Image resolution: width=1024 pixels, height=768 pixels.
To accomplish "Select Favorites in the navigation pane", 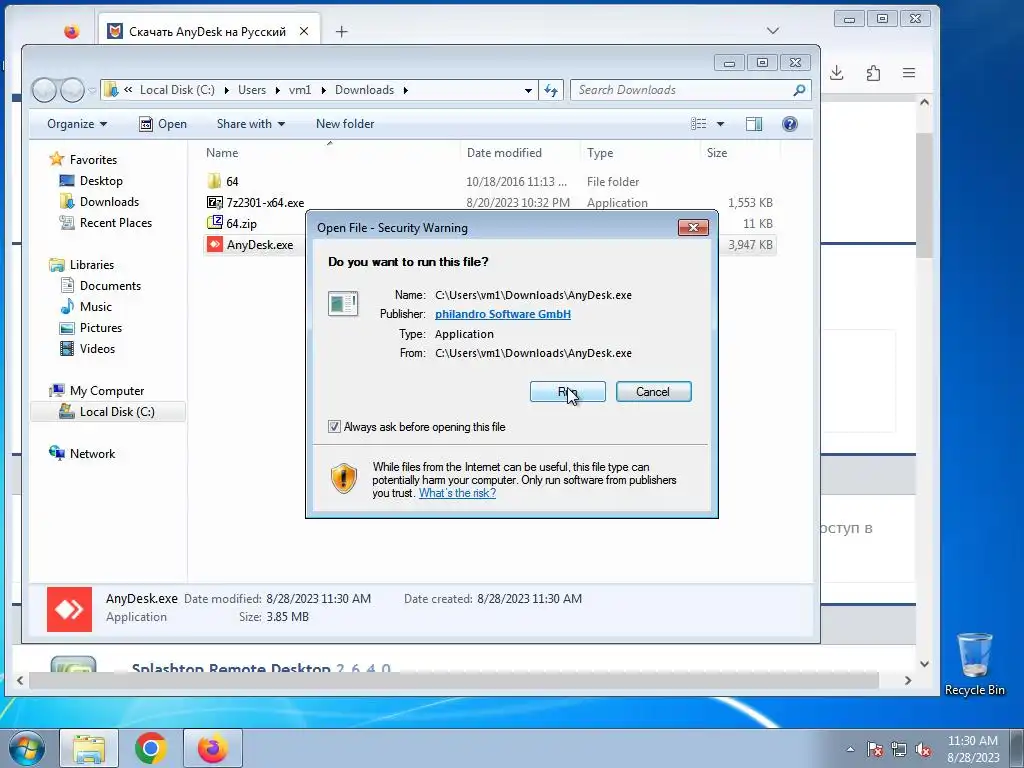I will (93, 159).
